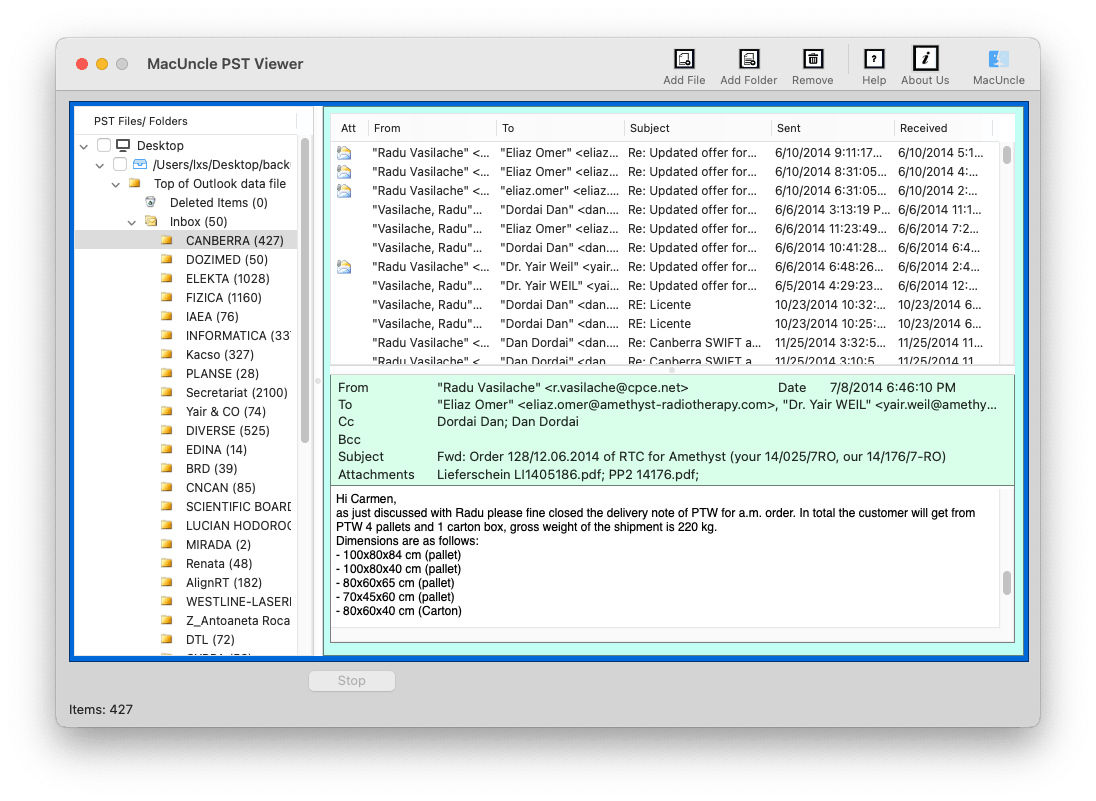
Task: Collapse Top of Outlook data file node
Action: click(116, 185)
